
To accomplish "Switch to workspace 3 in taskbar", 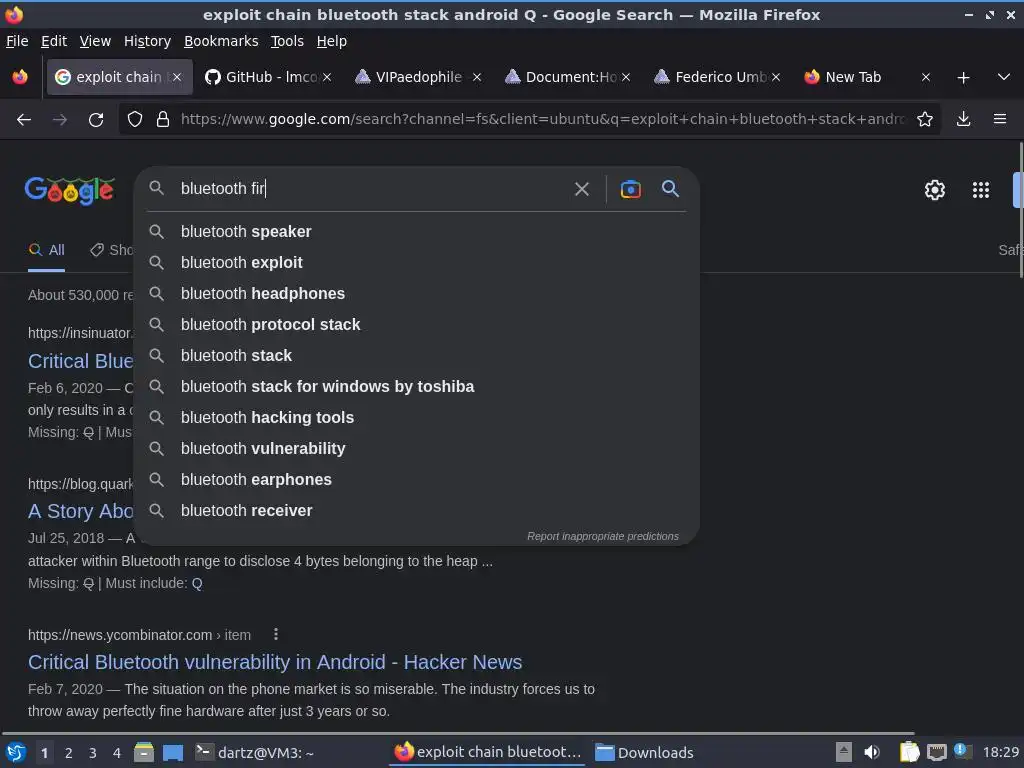I will click(x=93, y=753).
